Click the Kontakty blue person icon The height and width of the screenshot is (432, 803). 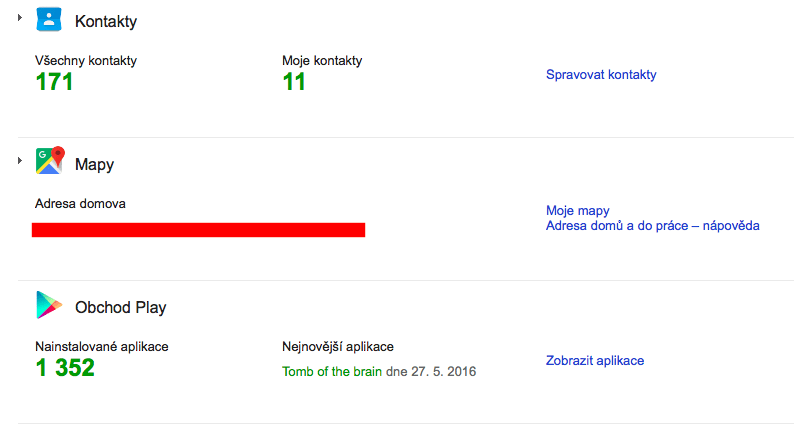[49, 19]
